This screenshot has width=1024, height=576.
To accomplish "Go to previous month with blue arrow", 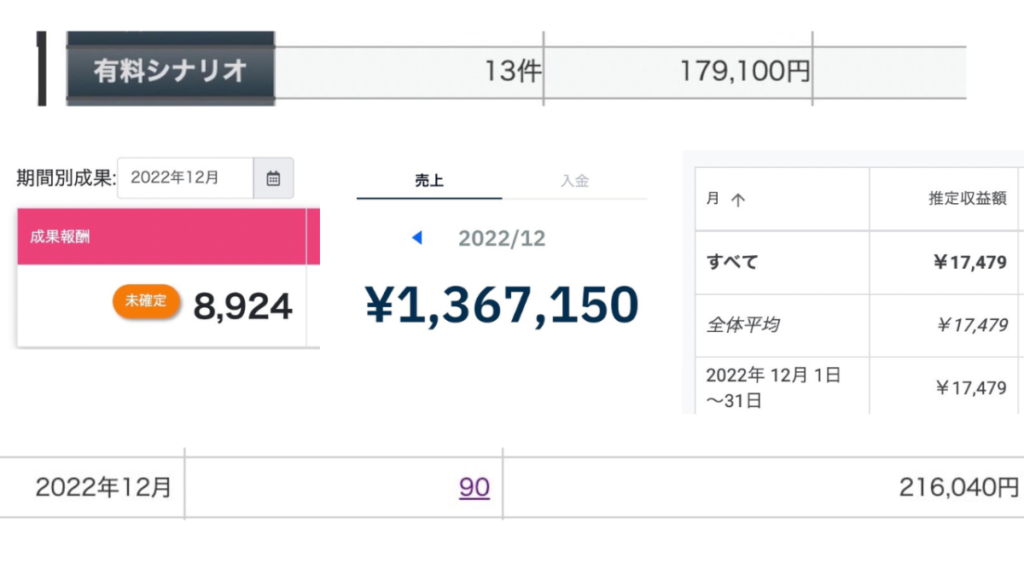I will [417, 238].
